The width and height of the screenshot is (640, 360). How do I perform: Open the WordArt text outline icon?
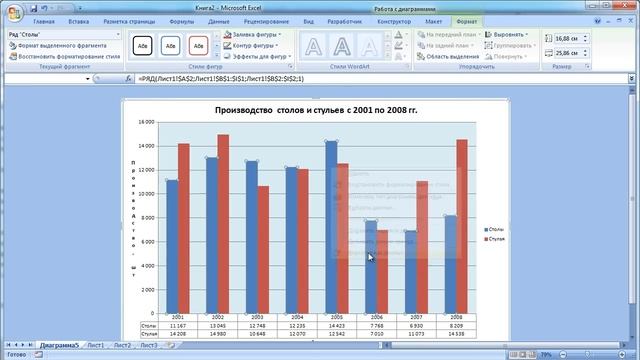pyautogui.click(x=398, y=46)
